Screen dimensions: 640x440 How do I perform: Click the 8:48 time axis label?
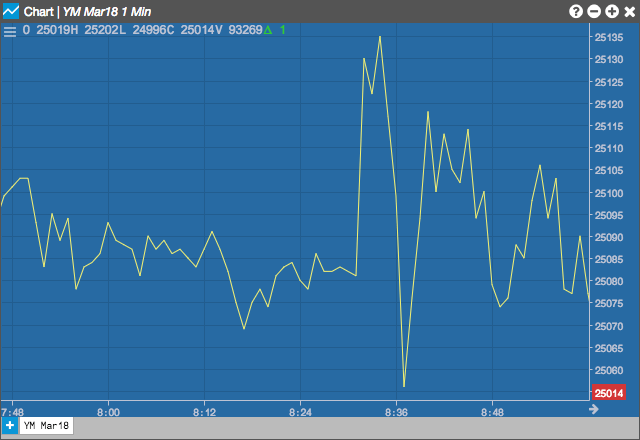(x=492, y=412)
